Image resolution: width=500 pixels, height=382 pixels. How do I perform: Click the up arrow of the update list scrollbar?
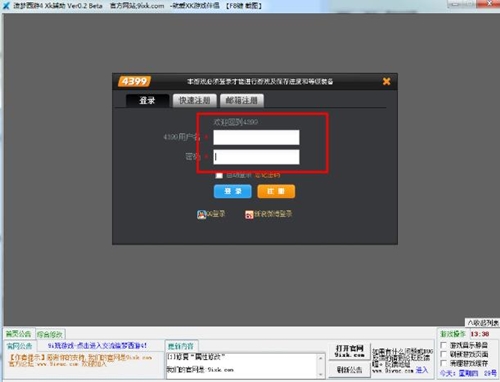321,358
